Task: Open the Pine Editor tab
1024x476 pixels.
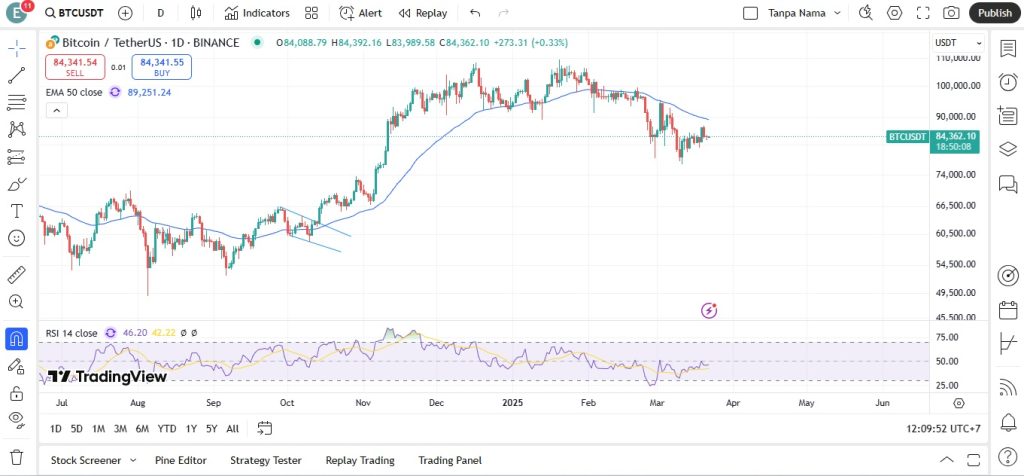Action: (x=180, y=460)
